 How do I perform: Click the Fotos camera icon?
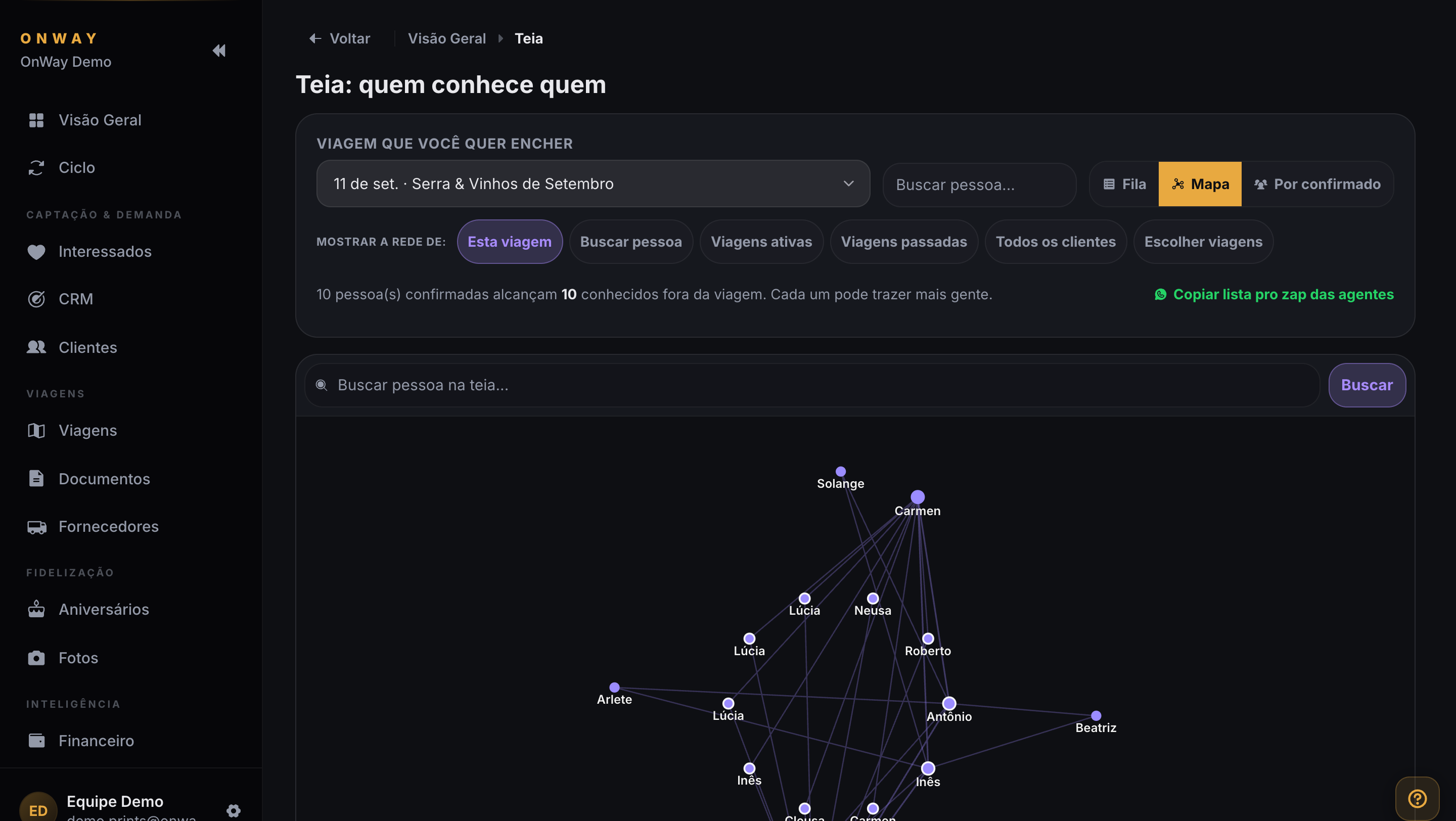36,658
